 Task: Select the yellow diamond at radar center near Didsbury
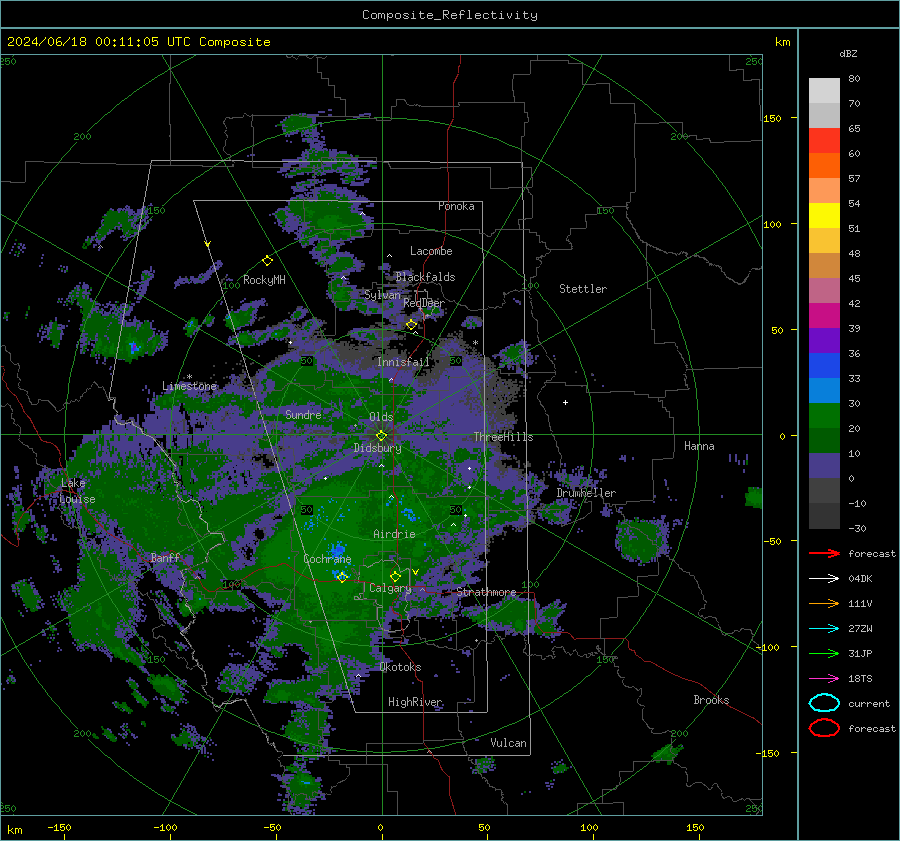pos(381,436)
